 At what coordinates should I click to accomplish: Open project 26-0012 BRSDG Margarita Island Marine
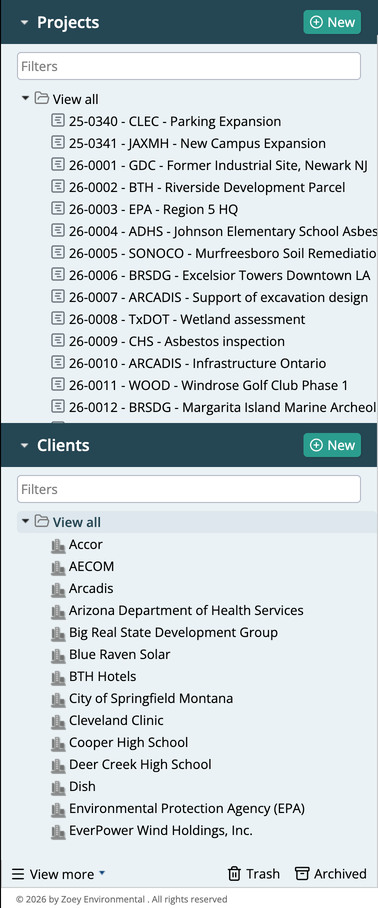pyautogui.click(x=223, y=407)
